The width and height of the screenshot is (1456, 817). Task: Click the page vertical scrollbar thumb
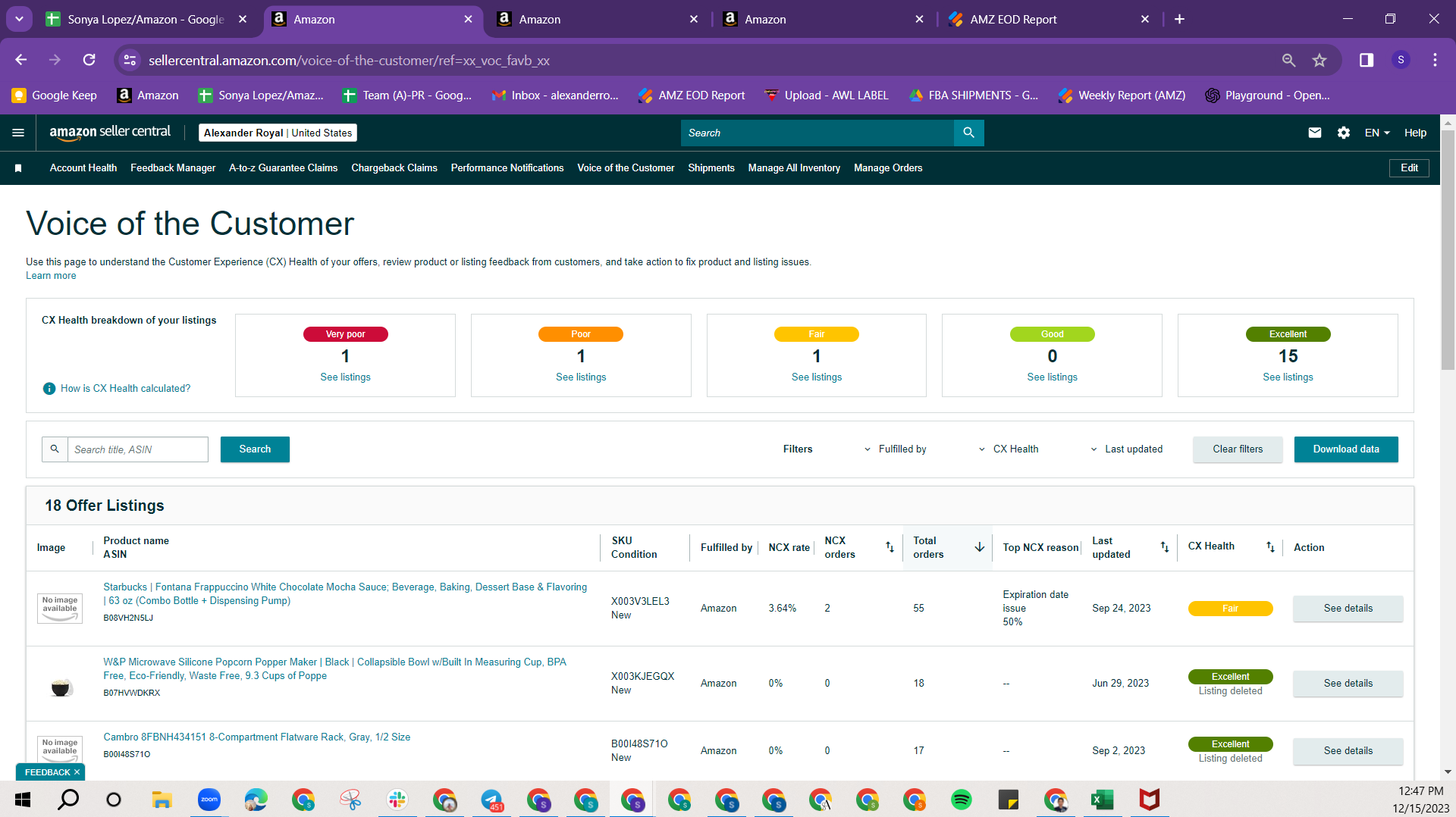(1448, 250)
